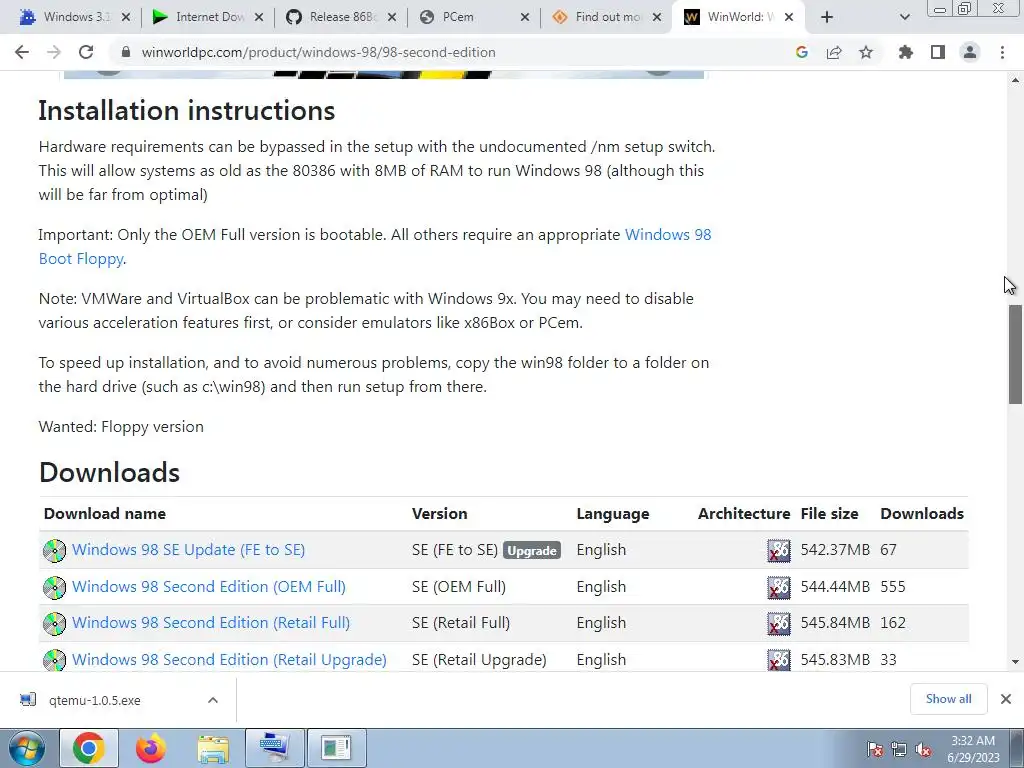Click disc icon beside SE Update row
Viewport: 1024px width, 768px height.
(x=54, y=551)
